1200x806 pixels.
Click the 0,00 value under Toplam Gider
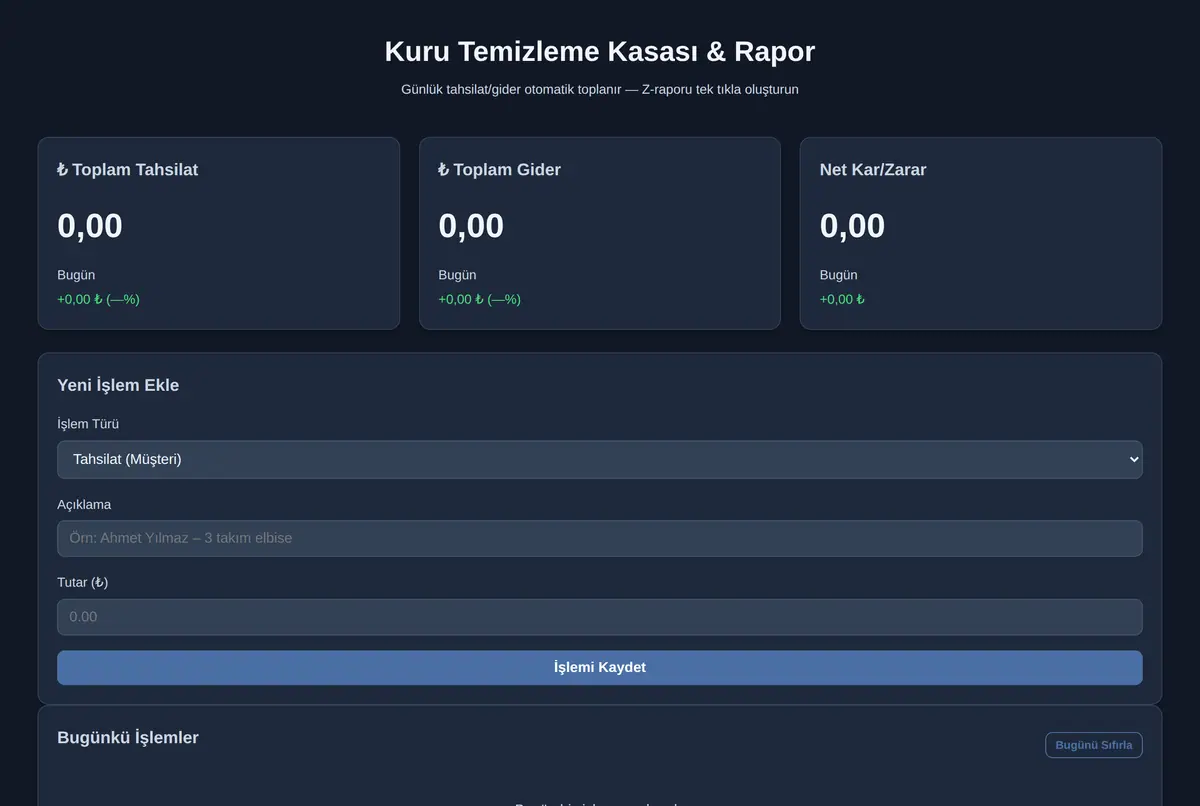click(x=471, y=226)
